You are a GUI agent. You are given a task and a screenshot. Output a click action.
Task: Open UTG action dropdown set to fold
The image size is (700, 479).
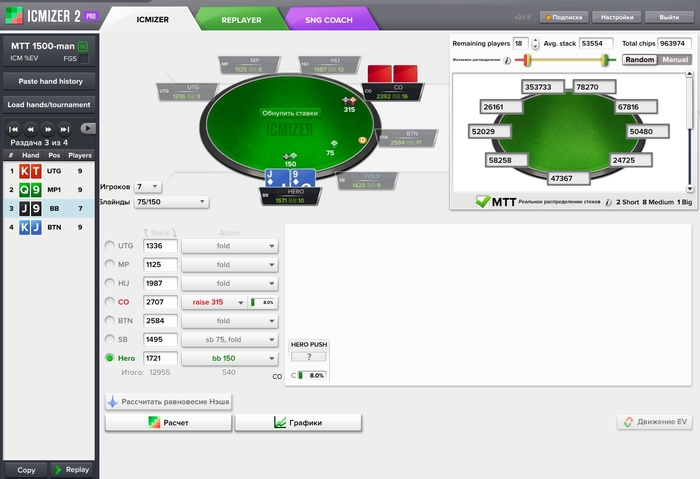(229, 246)
